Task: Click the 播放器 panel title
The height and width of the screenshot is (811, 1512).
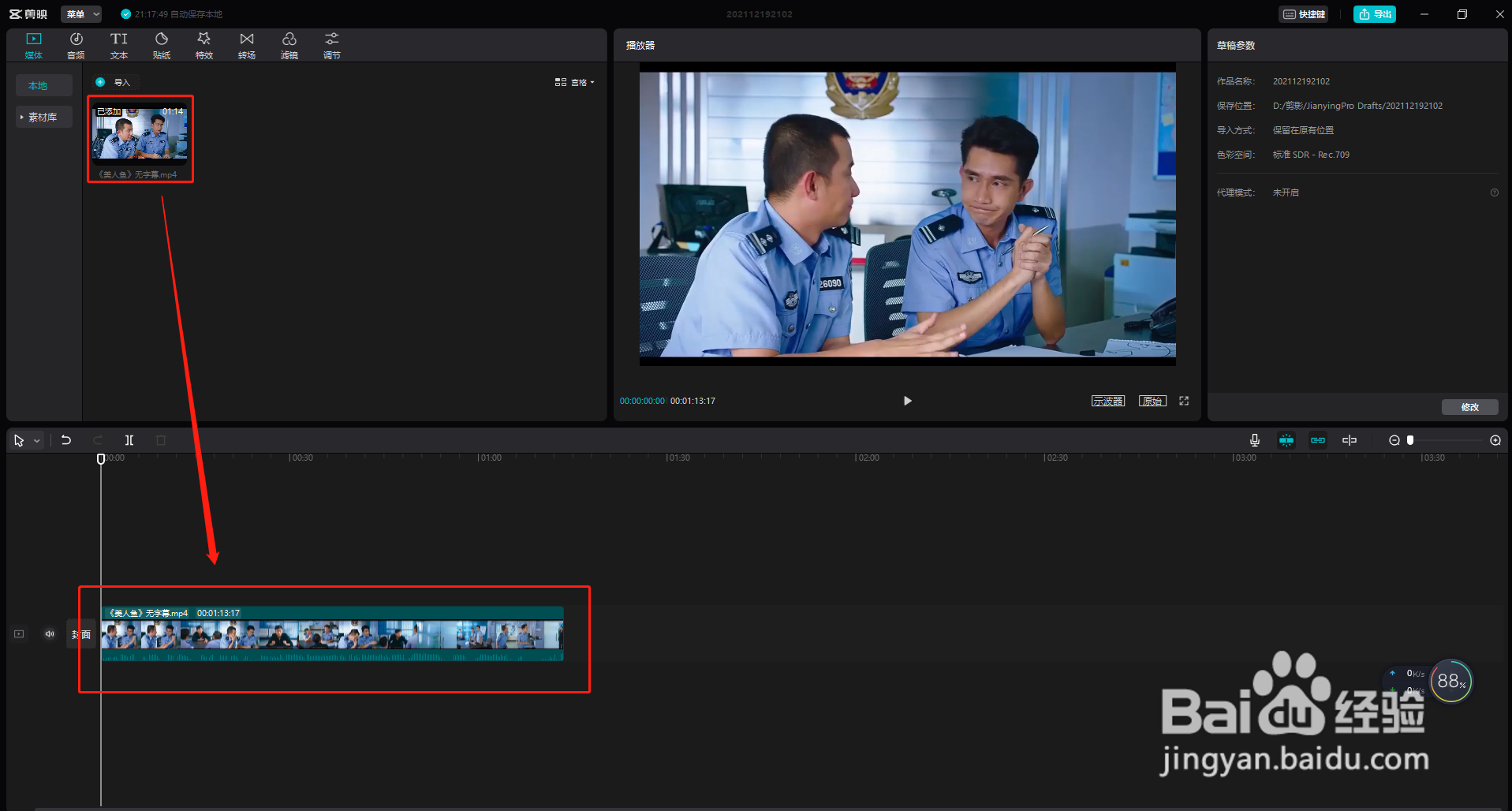Action: tap(640, 46)
